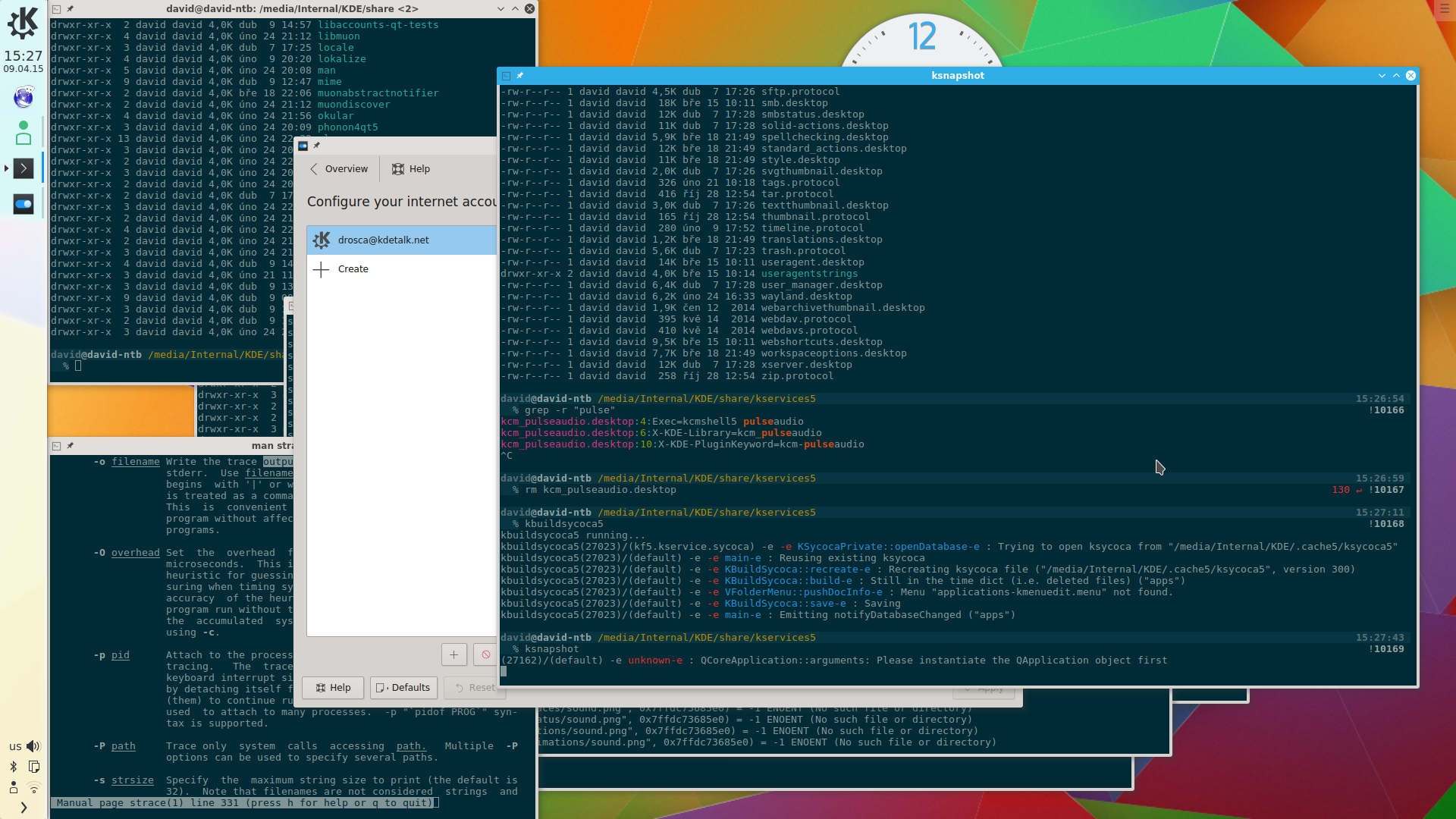Viewport: 1456px width, 819px height.
Task: Go back to the settings Overview
Action: pyautogui.click(x=339, y=169)
